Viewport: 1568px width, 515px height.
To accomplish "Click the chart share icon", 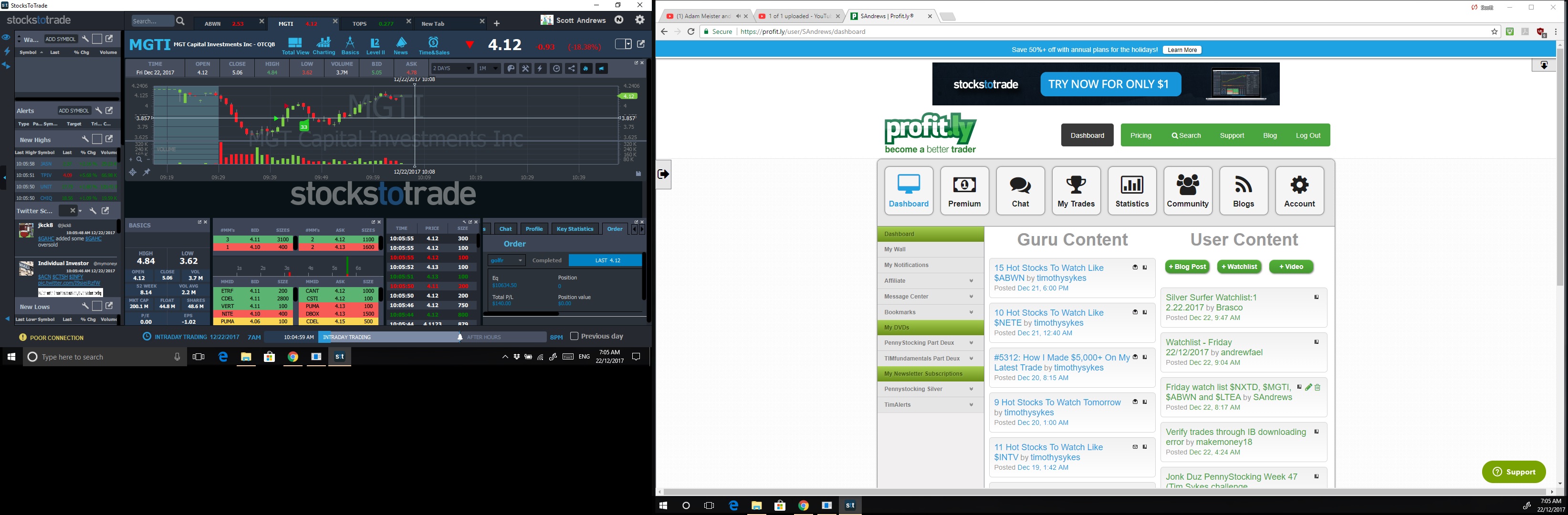I will click(x=571, y=69).
